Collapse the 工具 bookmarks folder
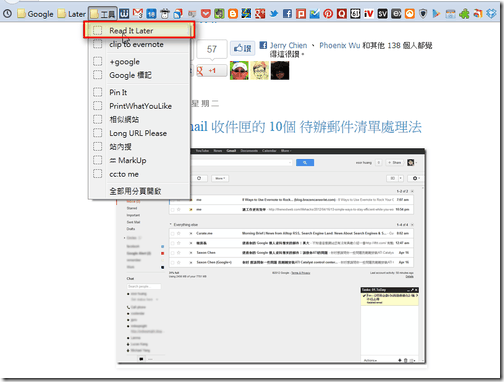The image size is (504, 382). tap(103, 14)
